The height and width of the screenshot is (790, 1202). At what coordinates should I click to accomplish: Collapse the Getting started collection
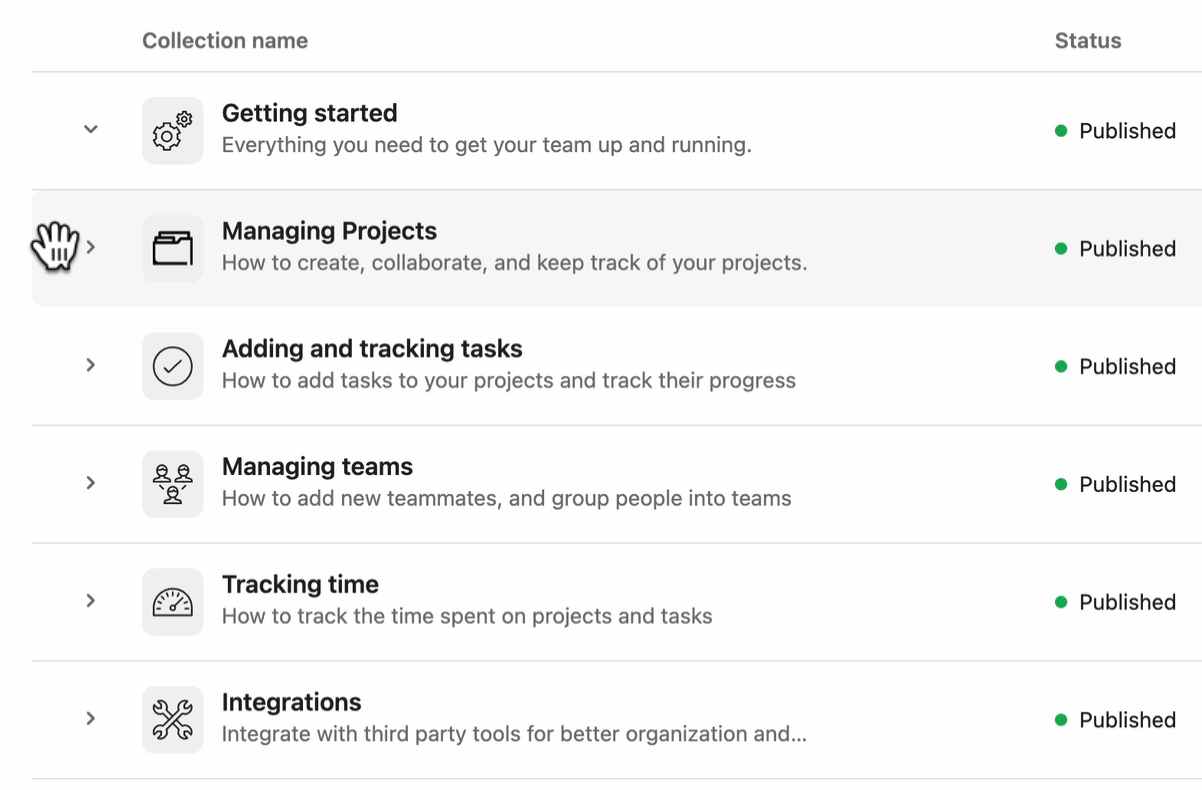(x=91, y=129)
